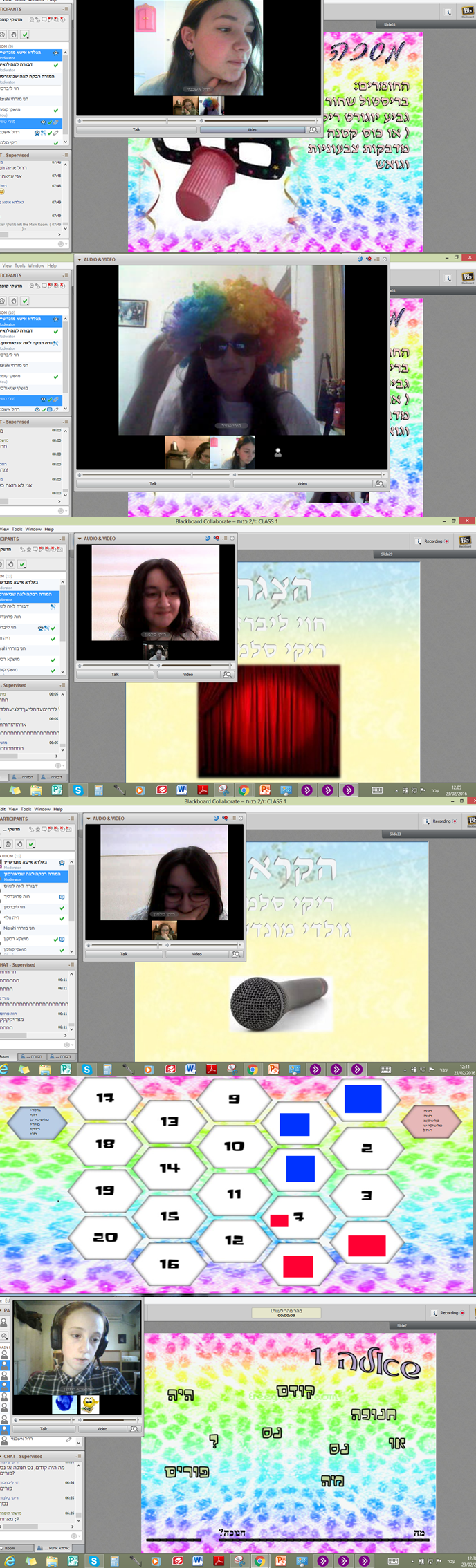This screenshot has height=1568, width=476.
Task: Open Skype from the taskbar showing 12:05
Action: coord(78,790)
